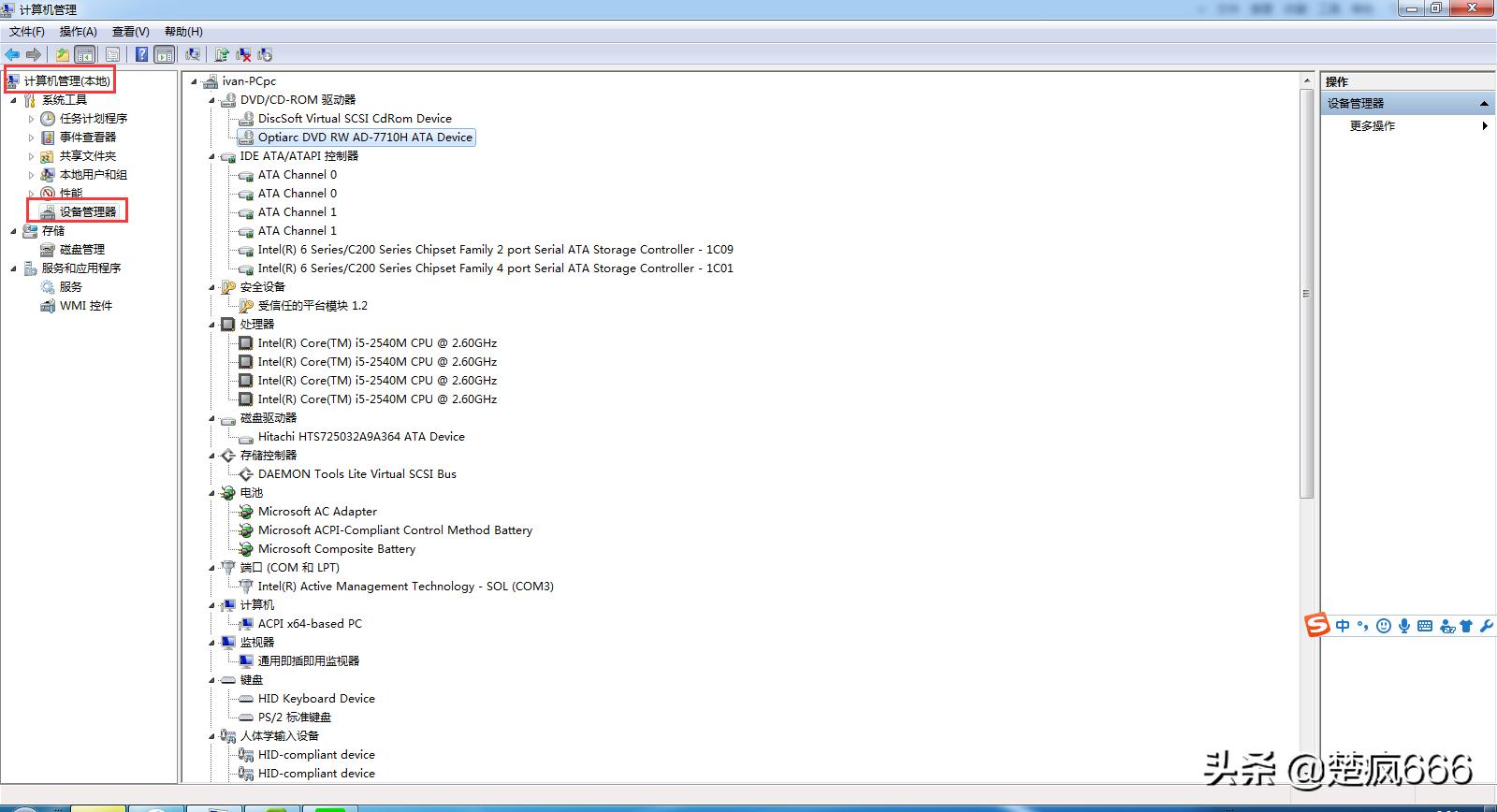1497x812 pixels.
Task: Click the Uninstall device red X icon
Action: tap(243, 55)
